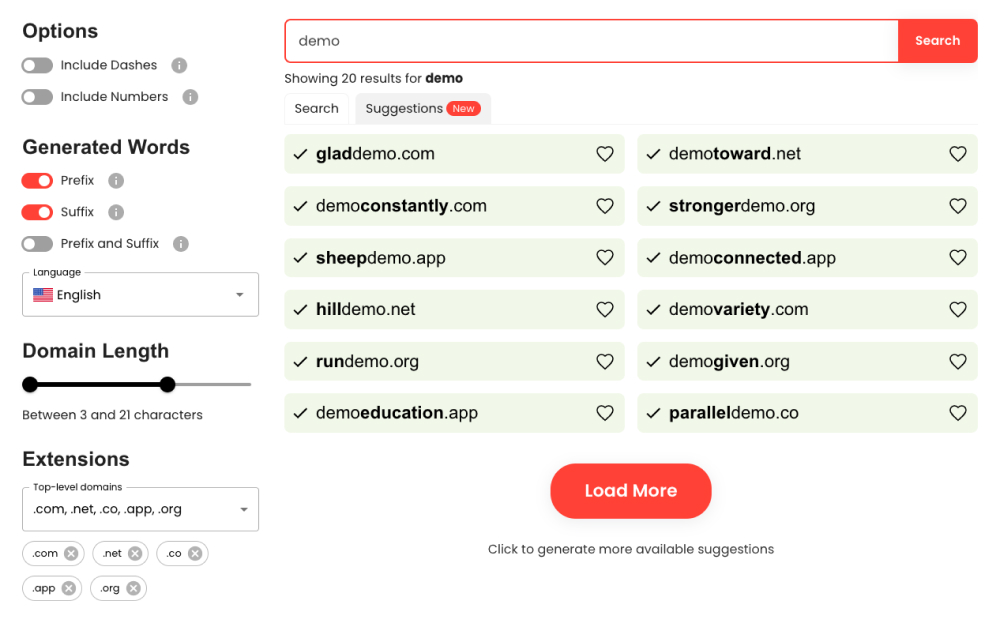Image resolution: width=1000 pixels, height=620 pixels.
Task: Remove the .com extension chip
Action: [71, 553]
